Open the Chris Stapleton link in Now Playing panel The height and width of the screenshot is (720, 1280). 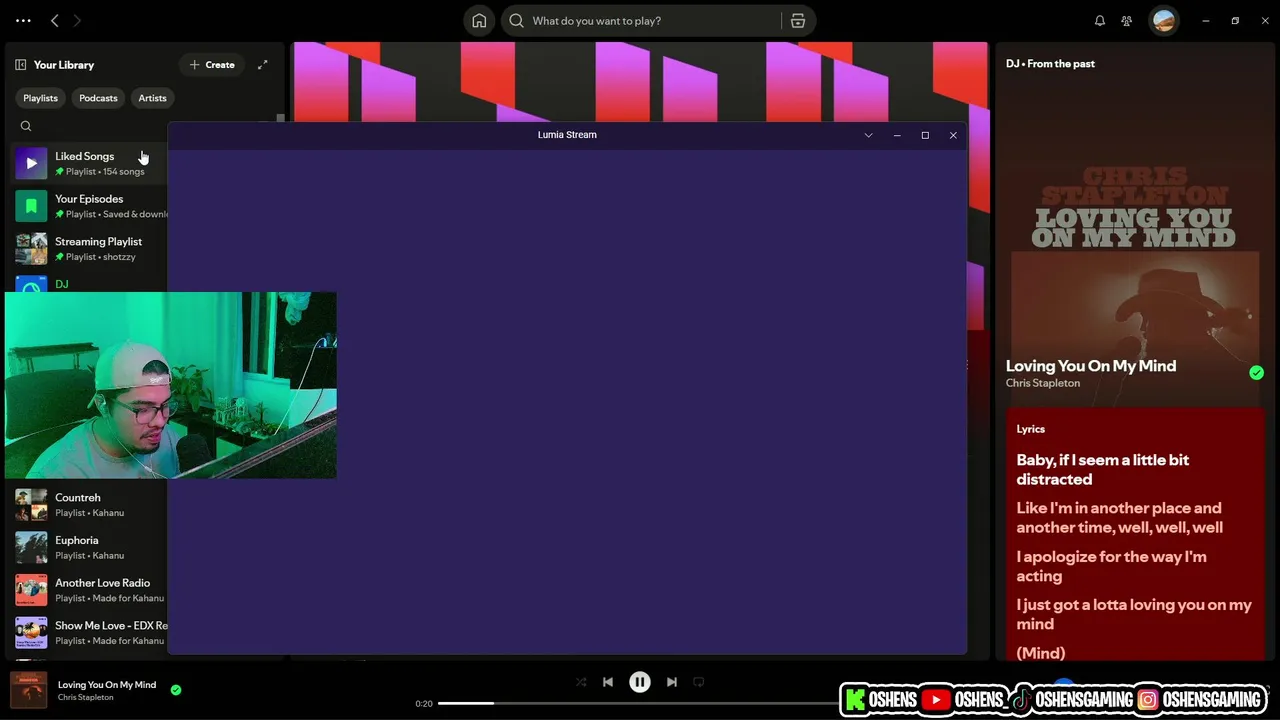pos(1043,383)
